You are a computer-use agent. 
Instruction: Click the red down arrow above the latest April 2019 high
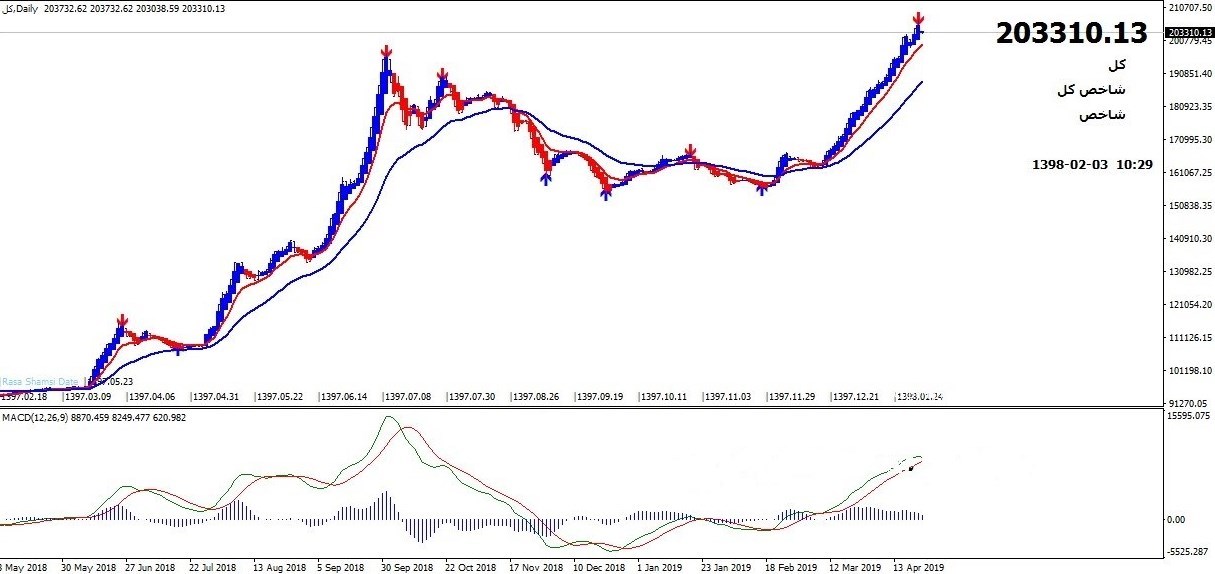tap(918, 18)
